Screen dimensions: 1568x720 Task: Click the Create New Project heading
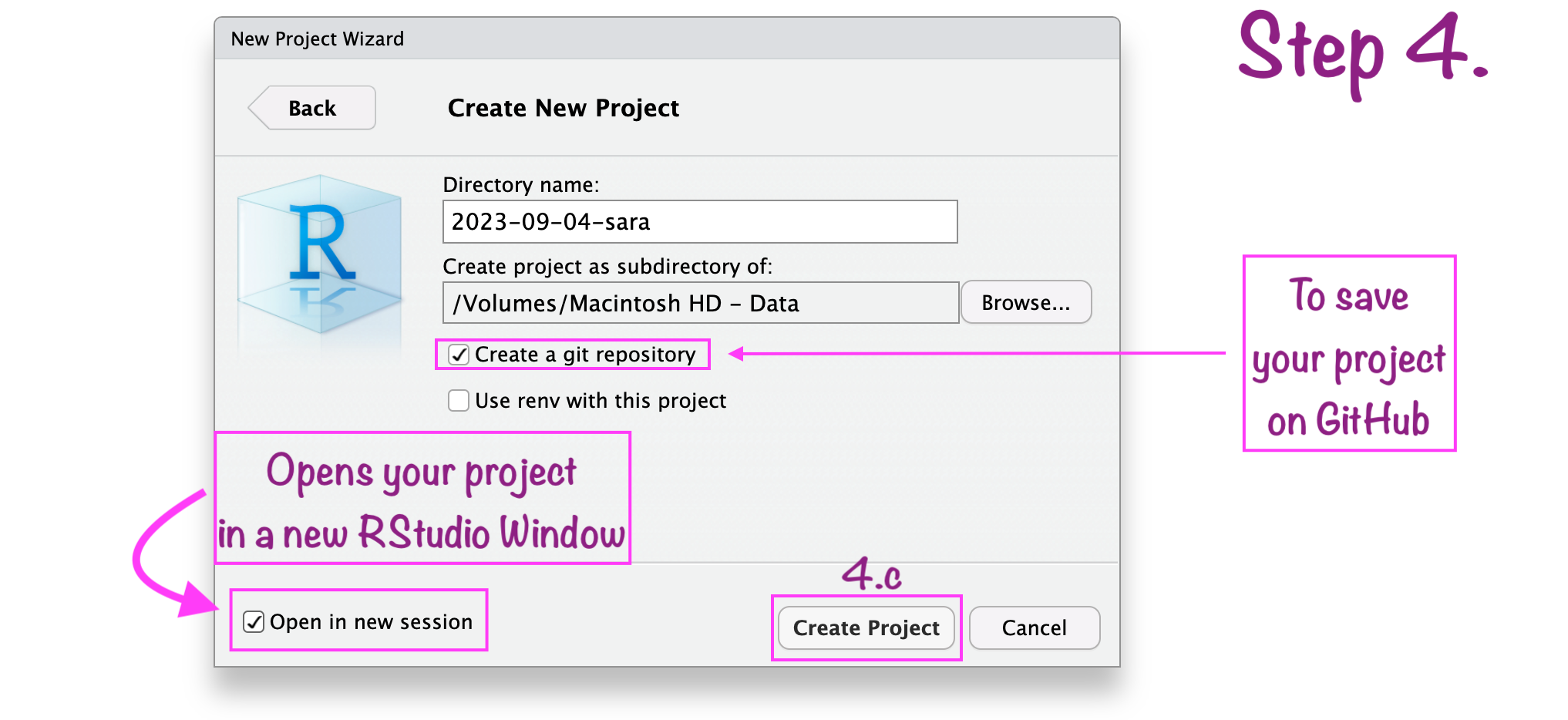[563, 108]
